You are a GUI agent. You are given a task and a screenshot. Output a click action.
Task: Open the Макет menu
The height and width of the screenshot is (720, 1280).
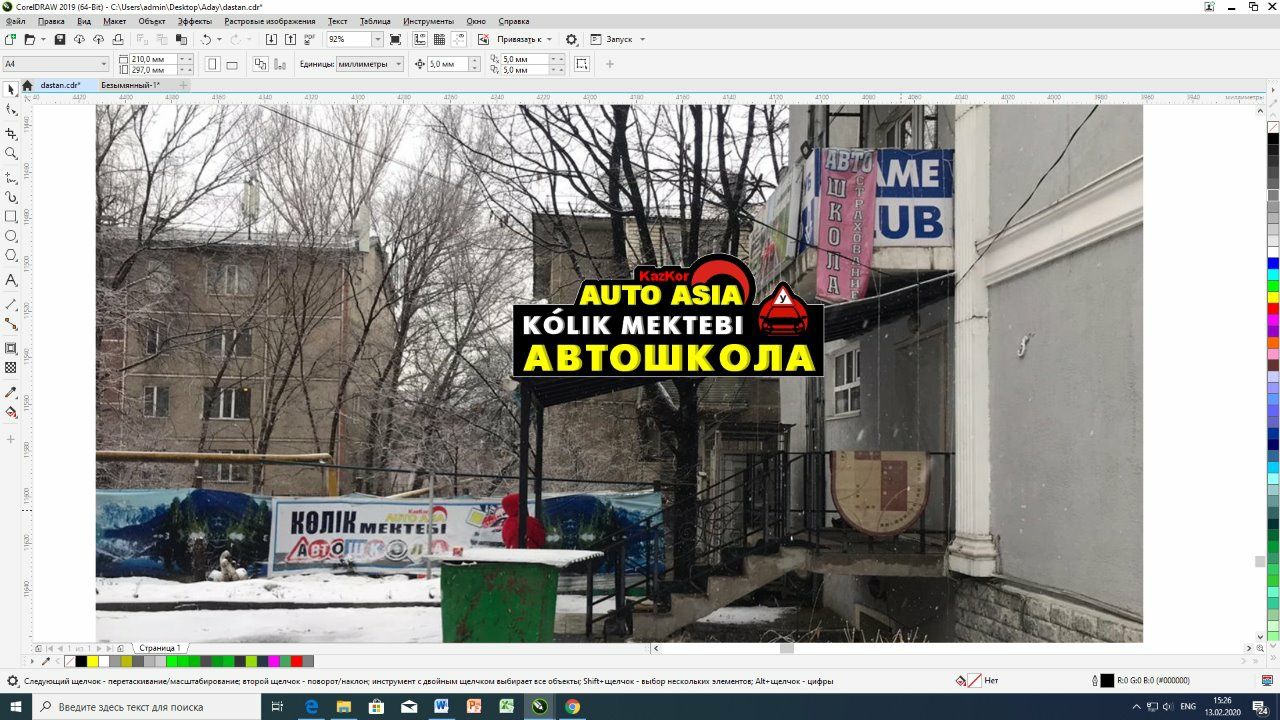pyautogui.click(x=115, y=21)
